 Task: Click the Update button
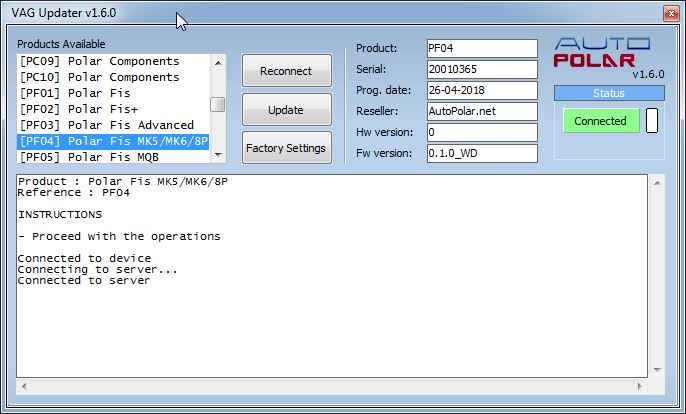287,109
